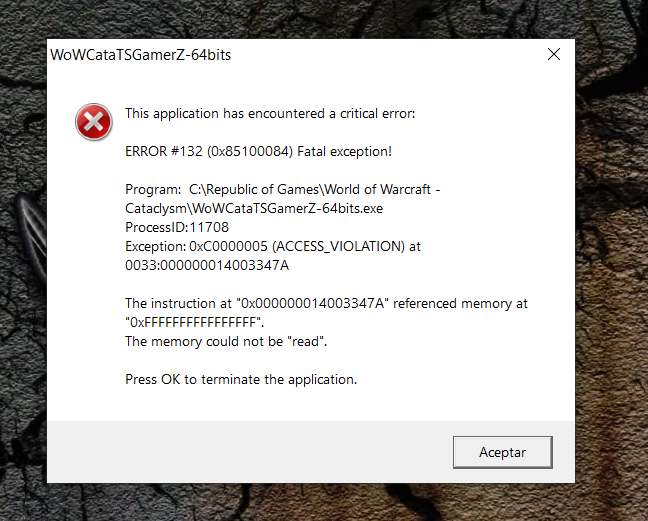This screenshot has width=648, height=521.
Task: Click the 'The instruction at' sentence
Action: tap(326, 304)
